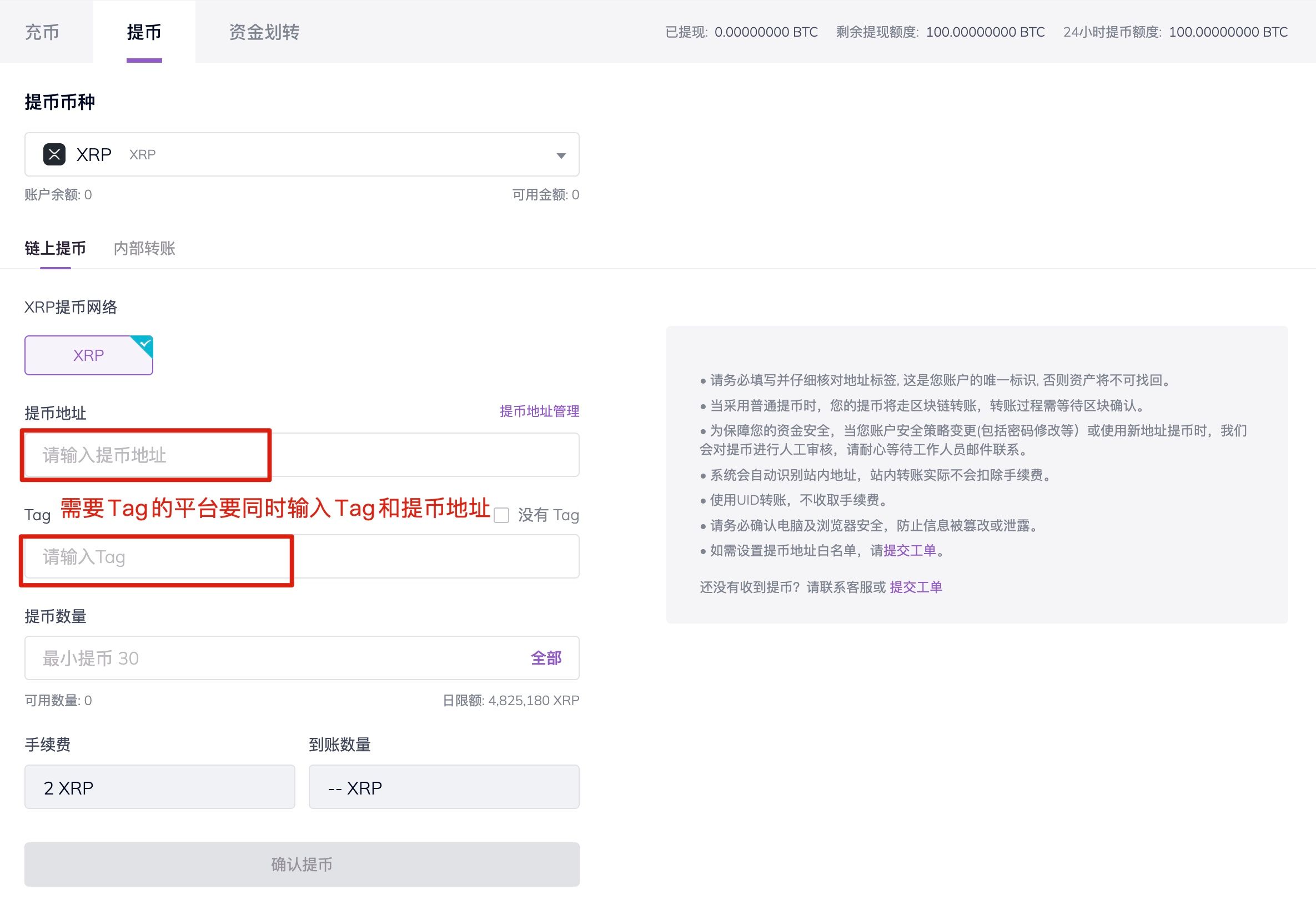Click 全部 to withdraw all

(545, 658)
